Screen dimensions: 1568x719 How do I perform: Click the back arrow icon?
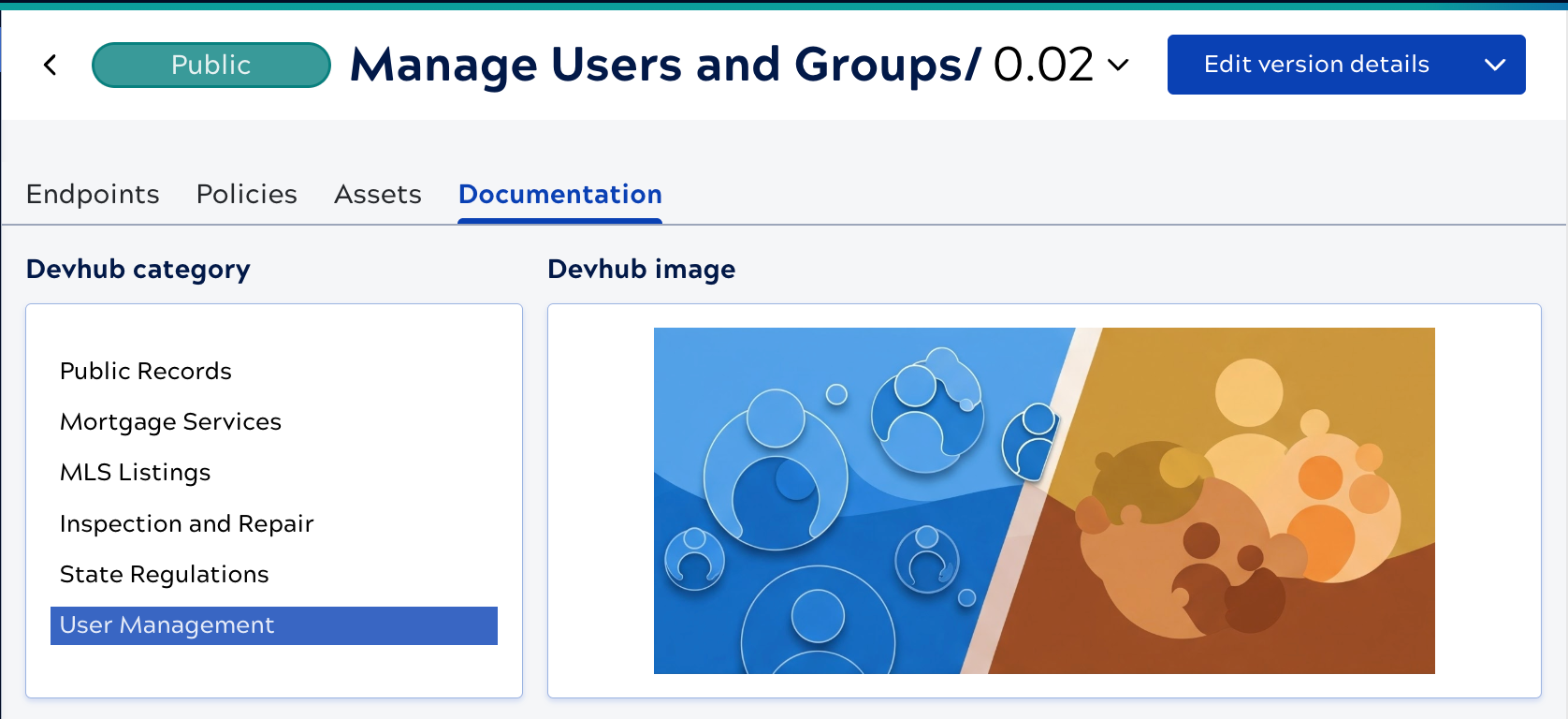click(51, 65)
